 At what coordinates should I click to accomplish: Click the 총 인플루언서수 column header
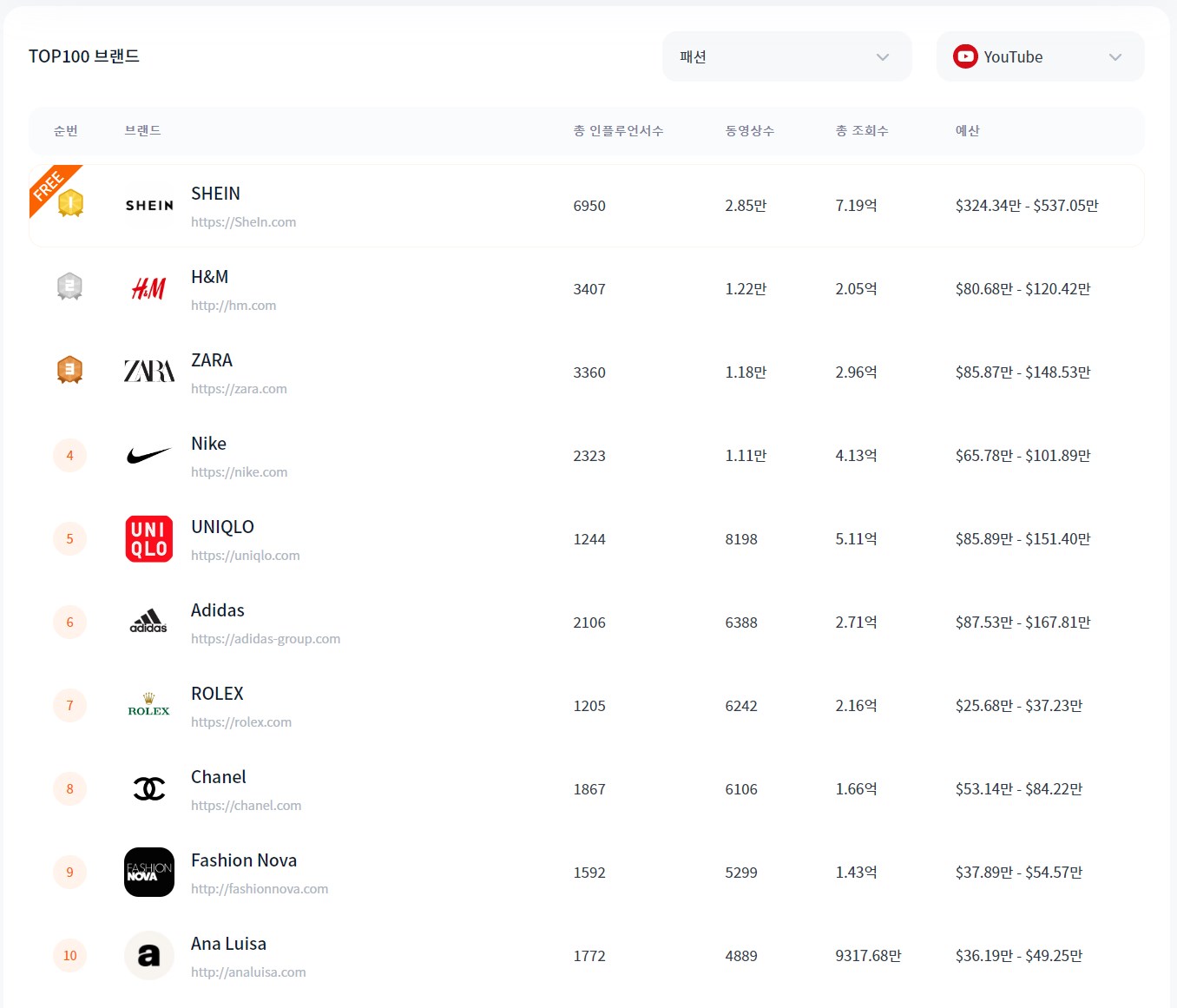618,130
